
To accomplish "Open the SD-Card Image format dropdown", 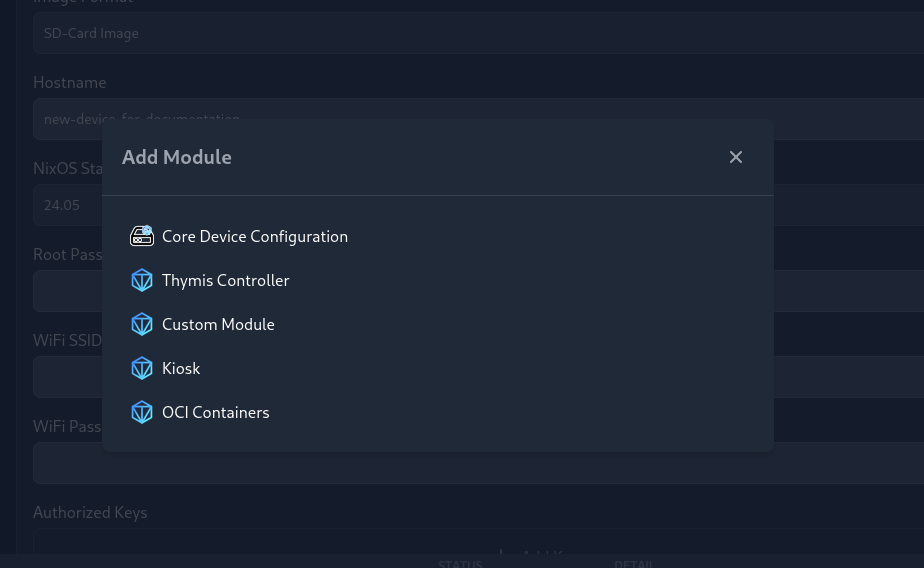I will coord(478,33).
